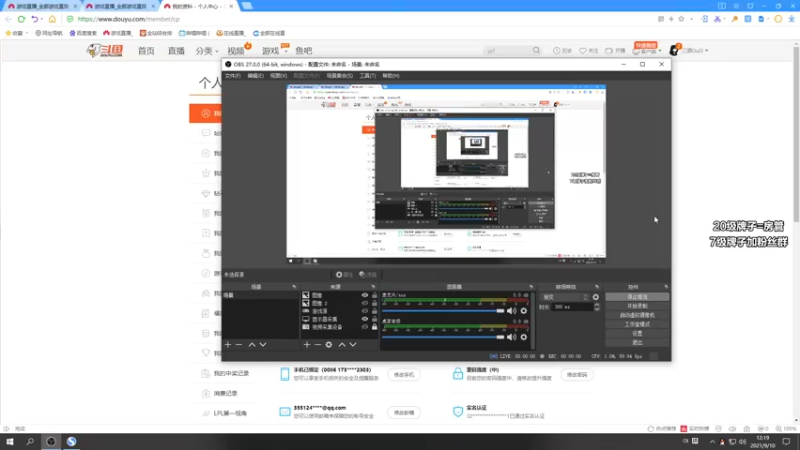This screenshot has height=450, width=800.
Task: Pop out the Audio Mixer dock panel
Action: 531,287
